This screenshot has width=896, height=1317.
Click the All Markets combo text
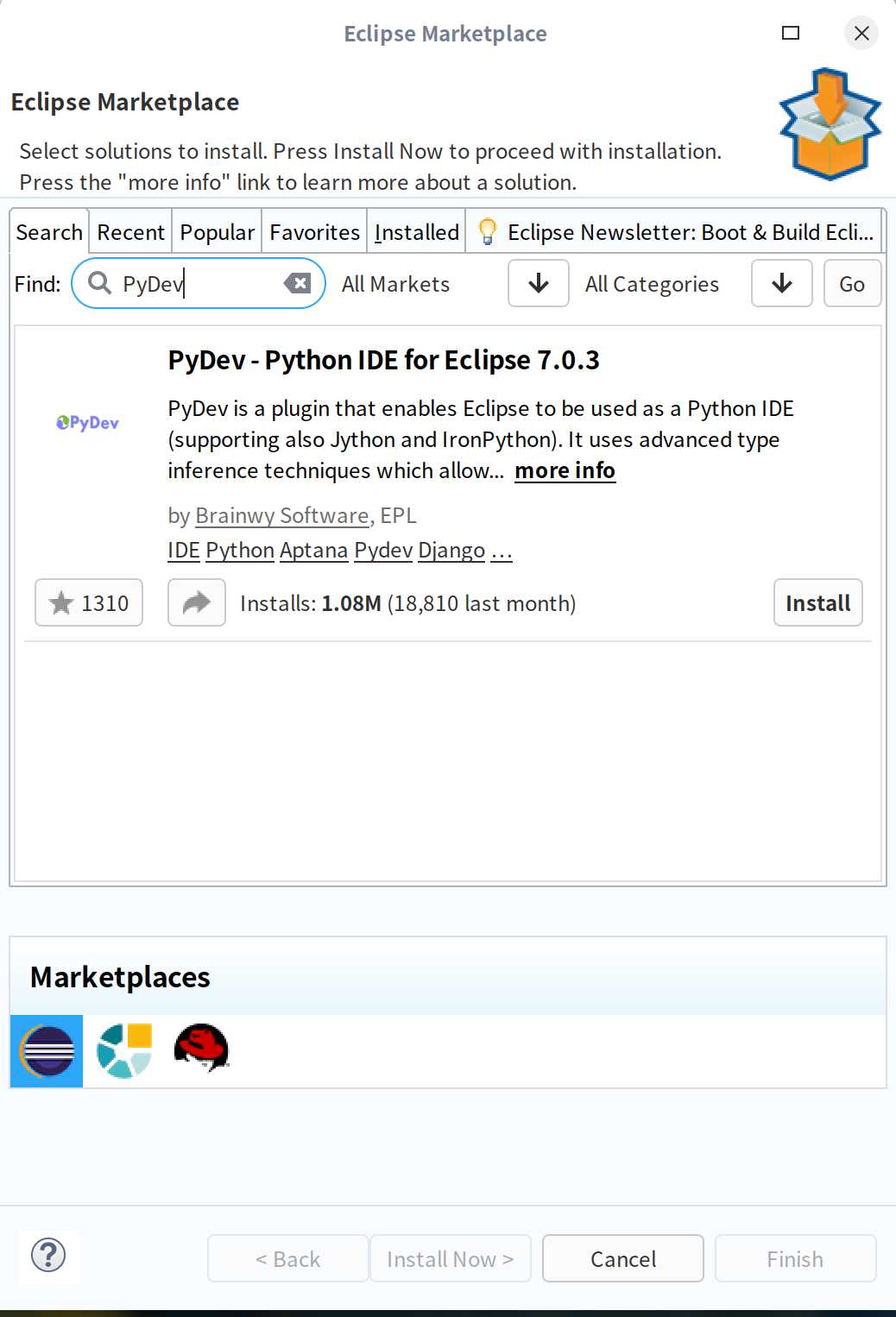tap(396, 284)
